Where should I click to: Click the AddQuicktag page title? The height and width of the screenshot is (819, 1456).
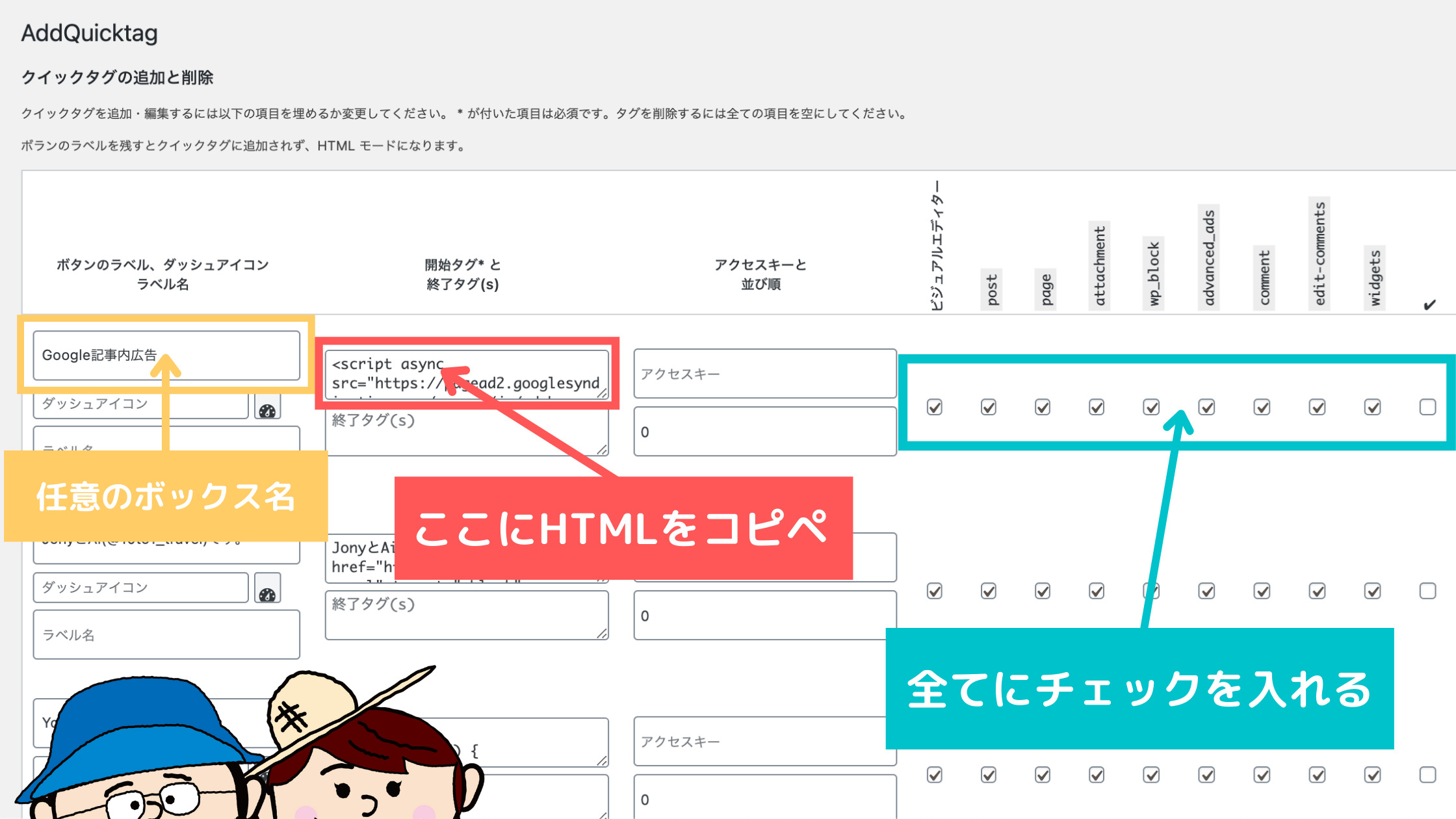pyautogui.click(x=90, y=32)
